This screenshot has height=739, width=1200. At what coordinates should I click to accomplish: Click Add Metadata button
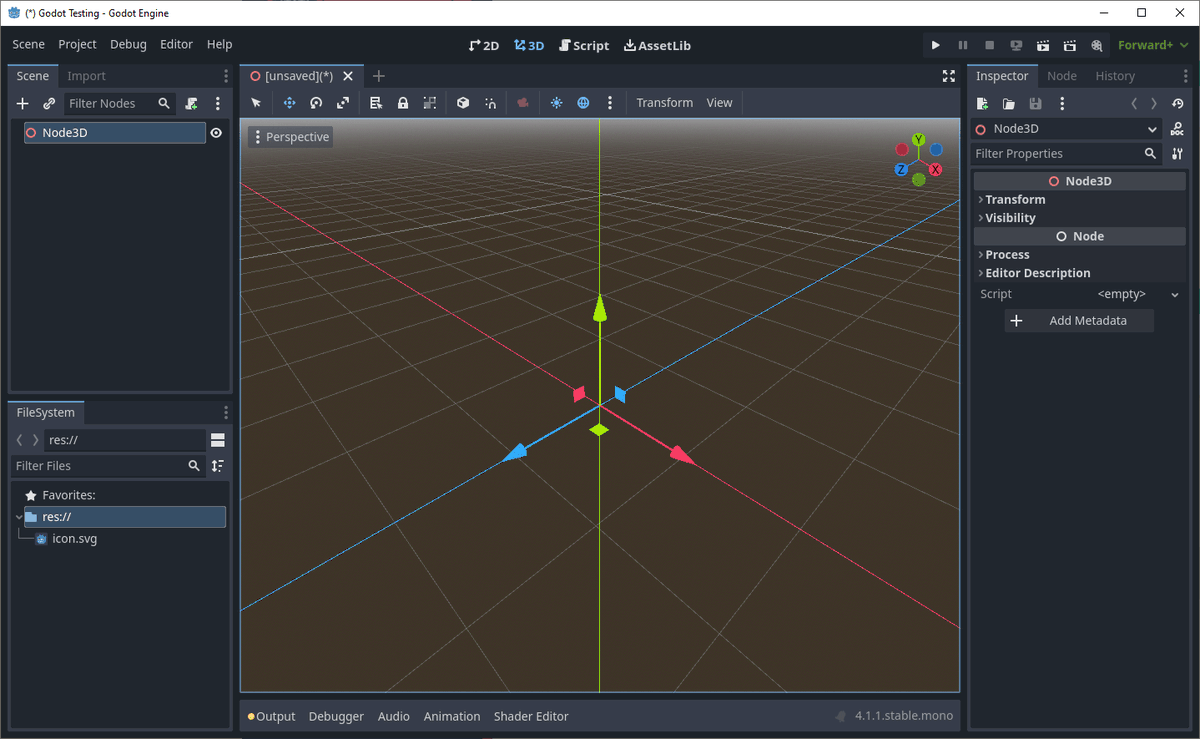(x=1079, y=321)
